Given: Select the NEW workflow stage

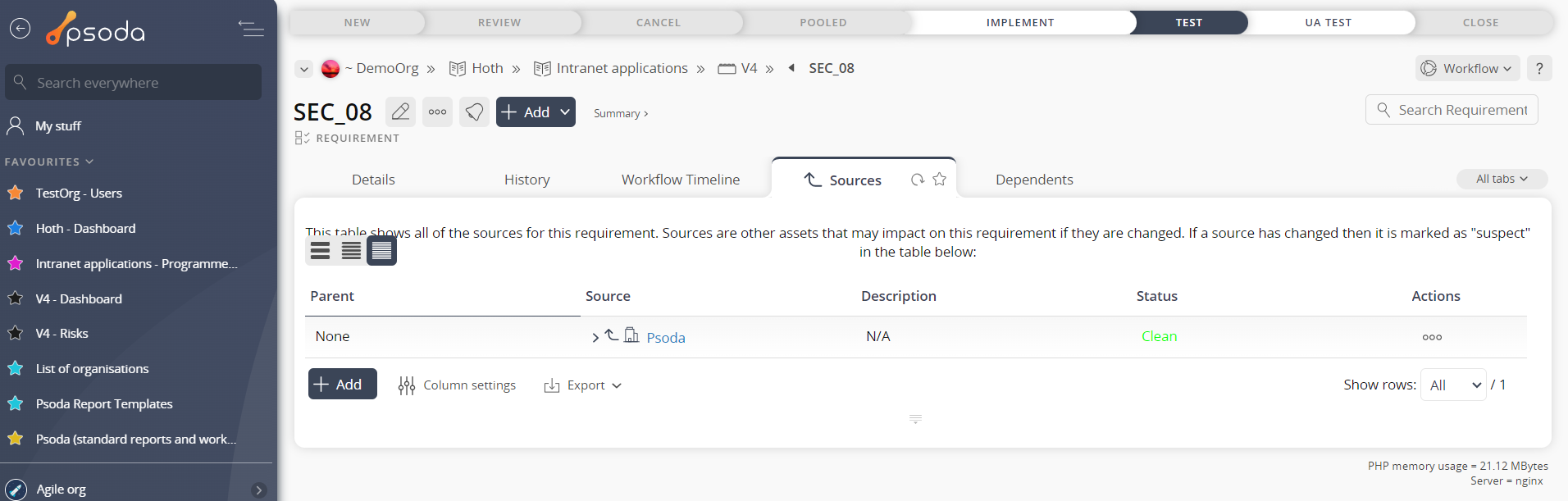Looking at the screenshot, I should [358, 22].
